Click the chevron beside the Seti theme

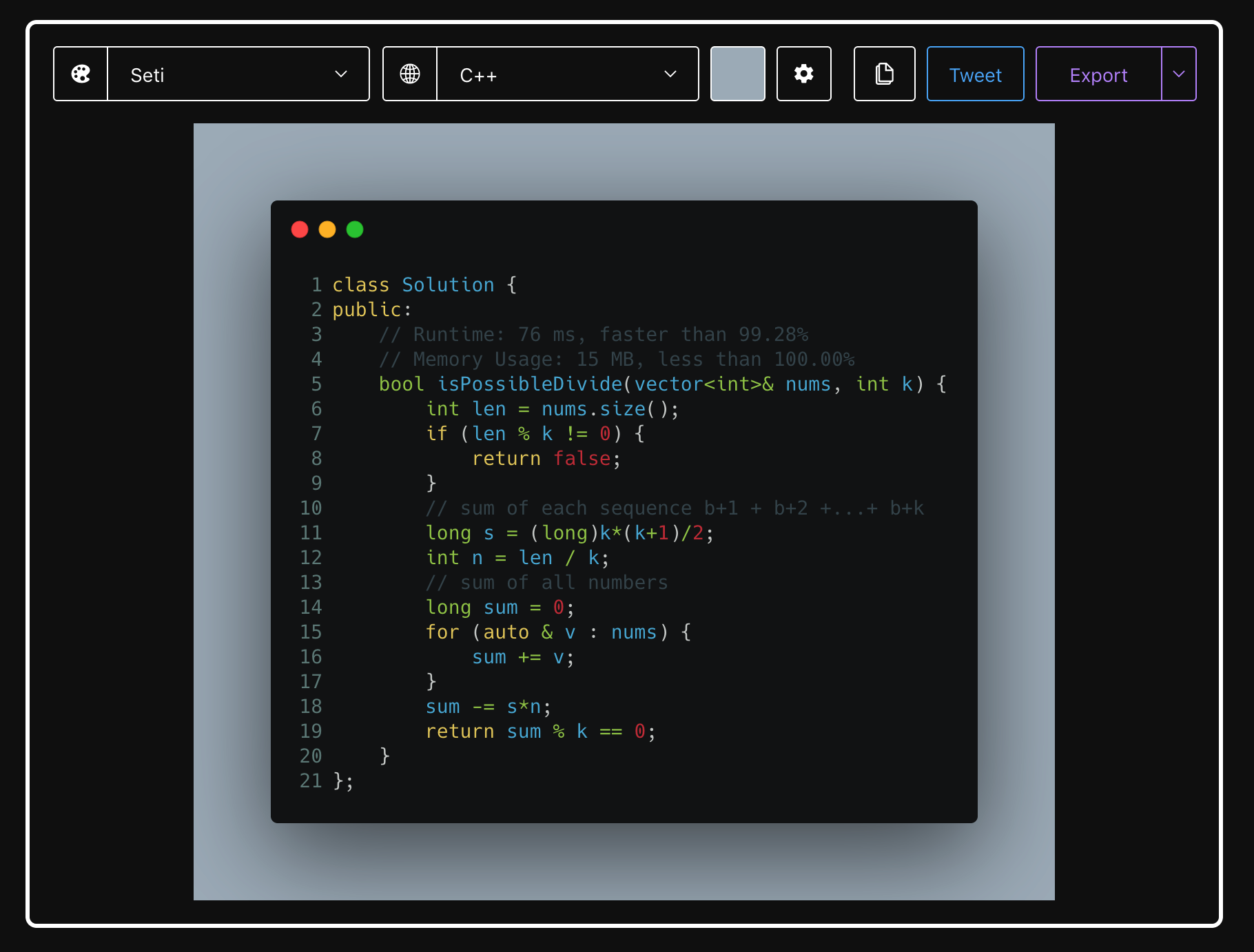[x=340, y=74]
